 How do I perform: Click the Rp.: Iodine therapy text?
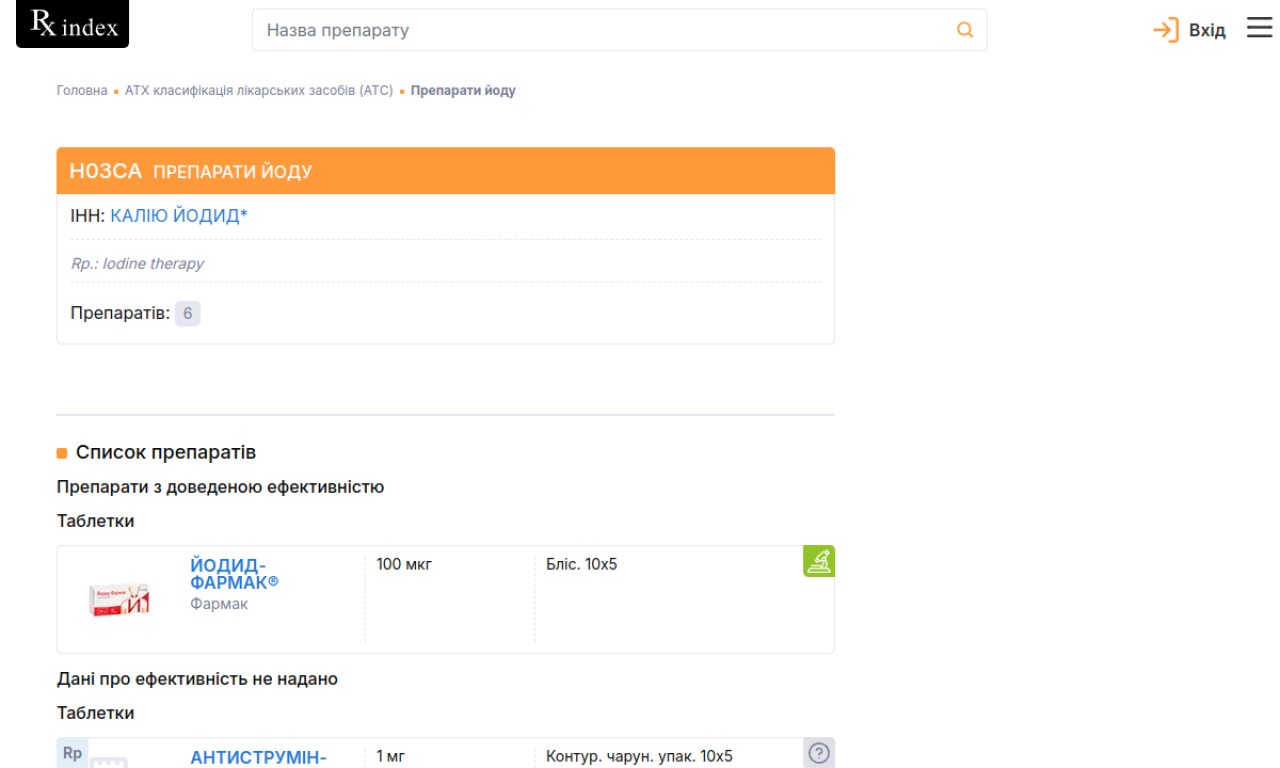pos(137,263)
